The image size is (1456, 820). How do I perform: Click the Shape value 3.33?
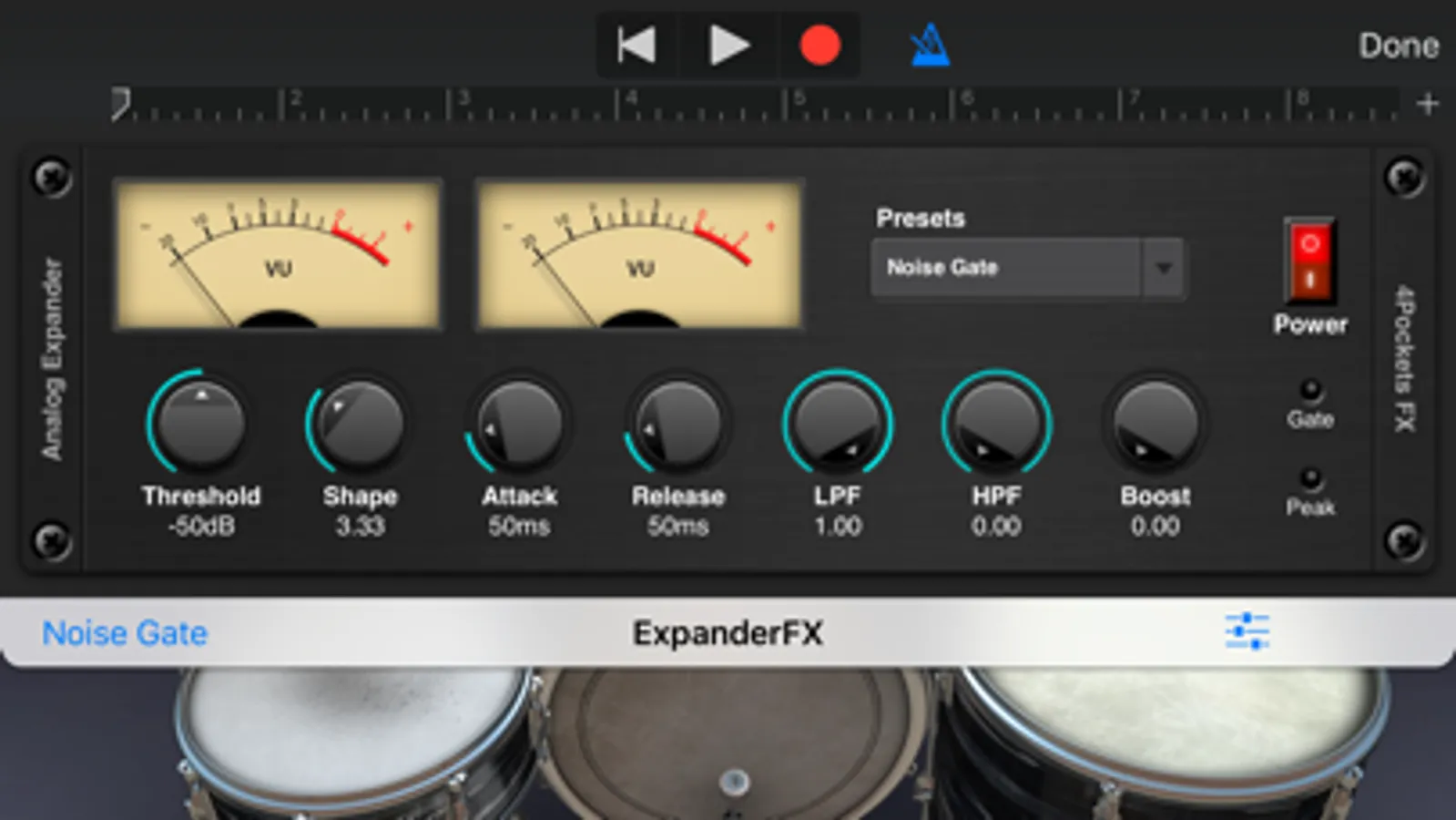click(x=360, y=527)
